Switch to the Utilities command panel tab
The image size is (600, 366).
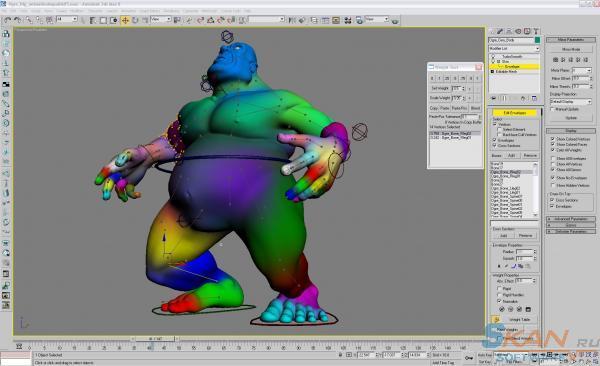point(536,31)
